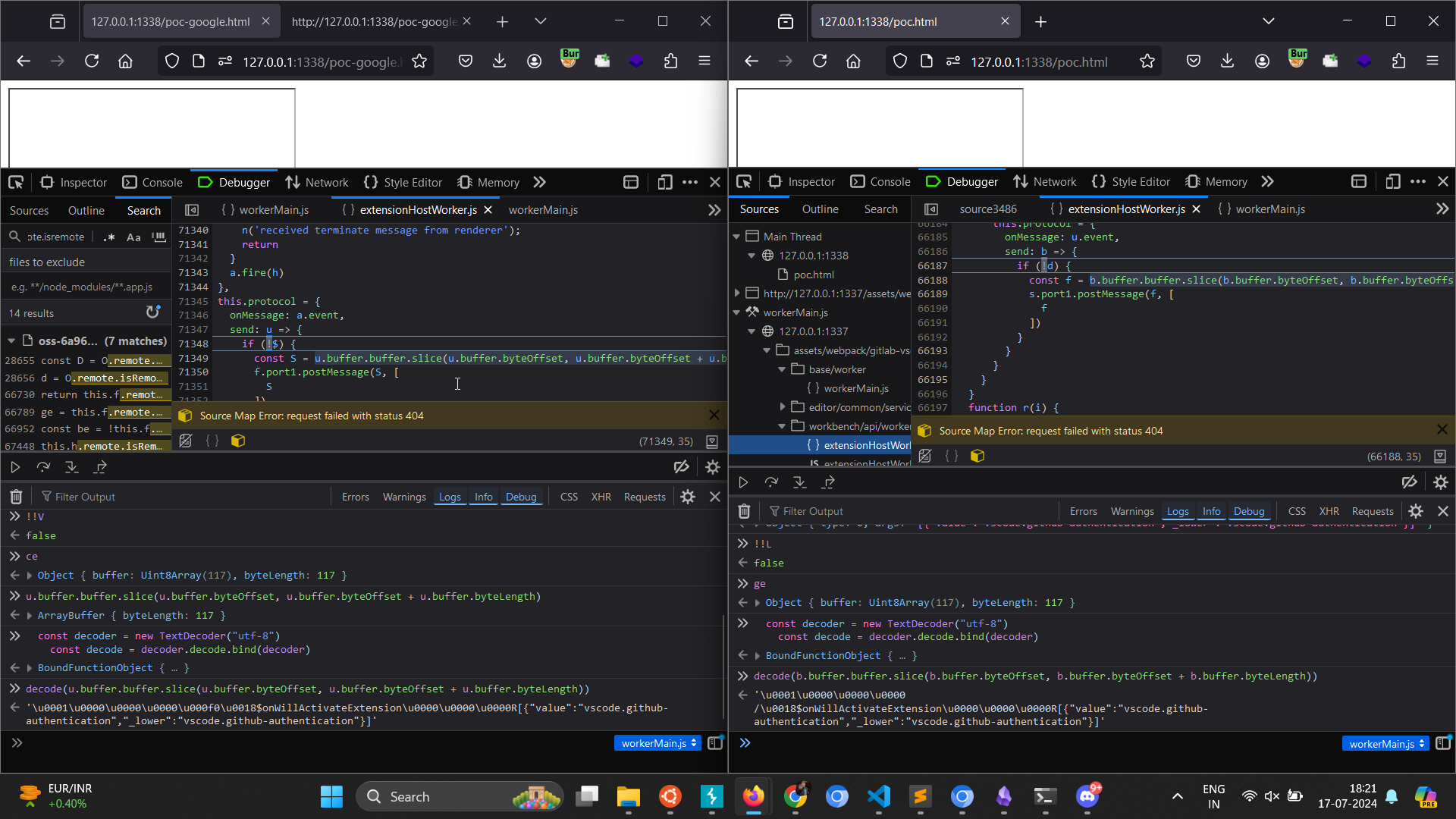
Task: Collapse sources pane in left debugger
Action: (192, 210)
